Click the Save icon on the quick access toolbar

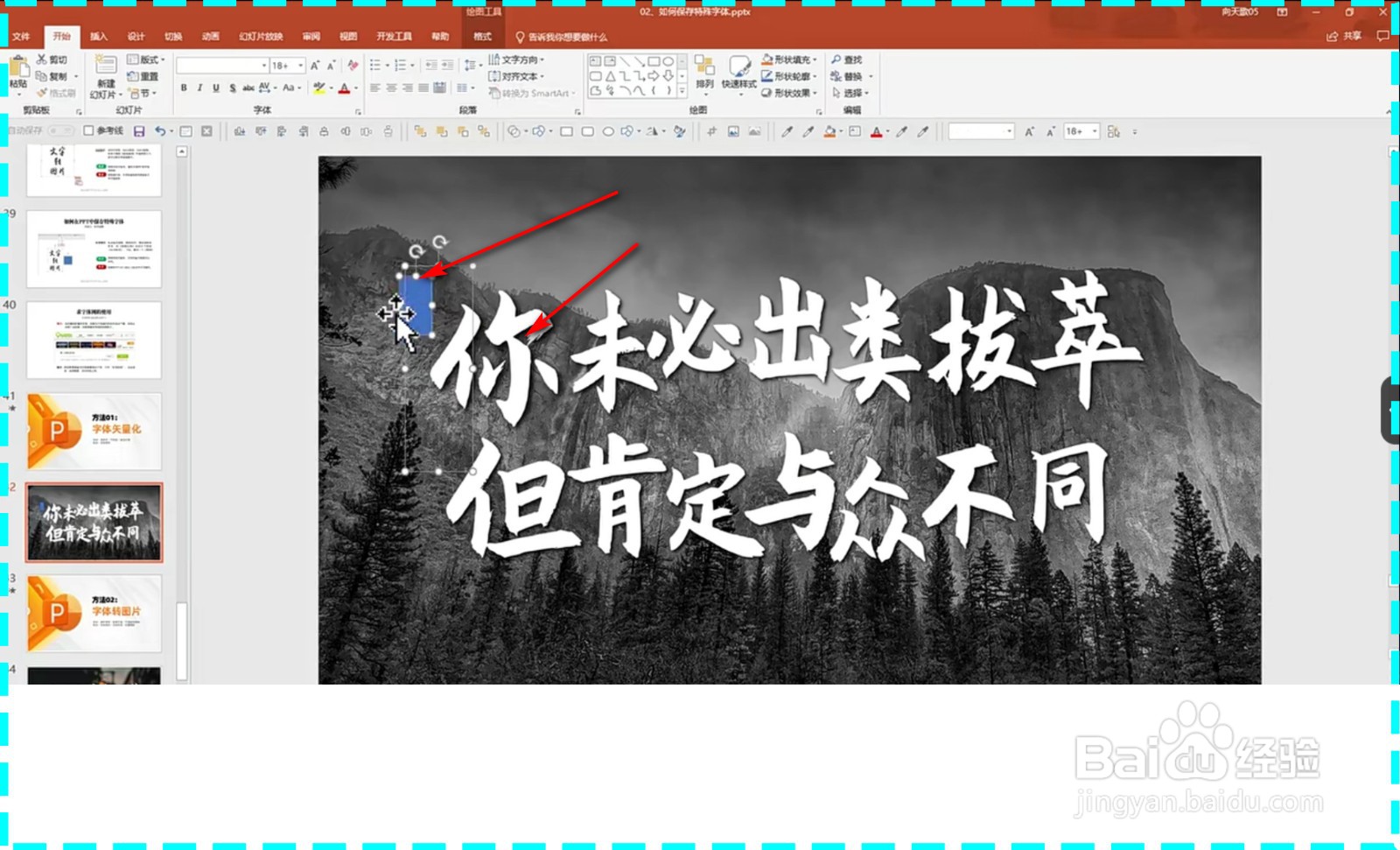140,130
